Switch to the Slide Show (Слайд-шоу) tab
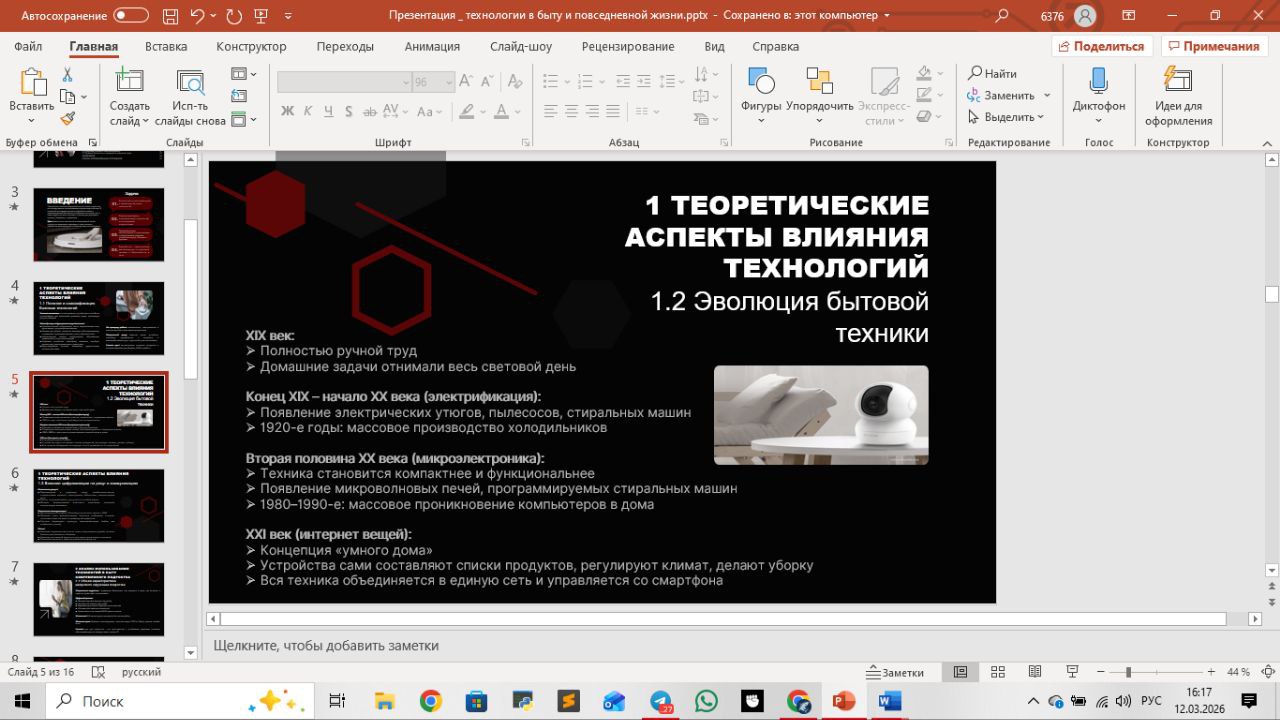The width and height of the screenshot is (1280, 720). [521, 46]
